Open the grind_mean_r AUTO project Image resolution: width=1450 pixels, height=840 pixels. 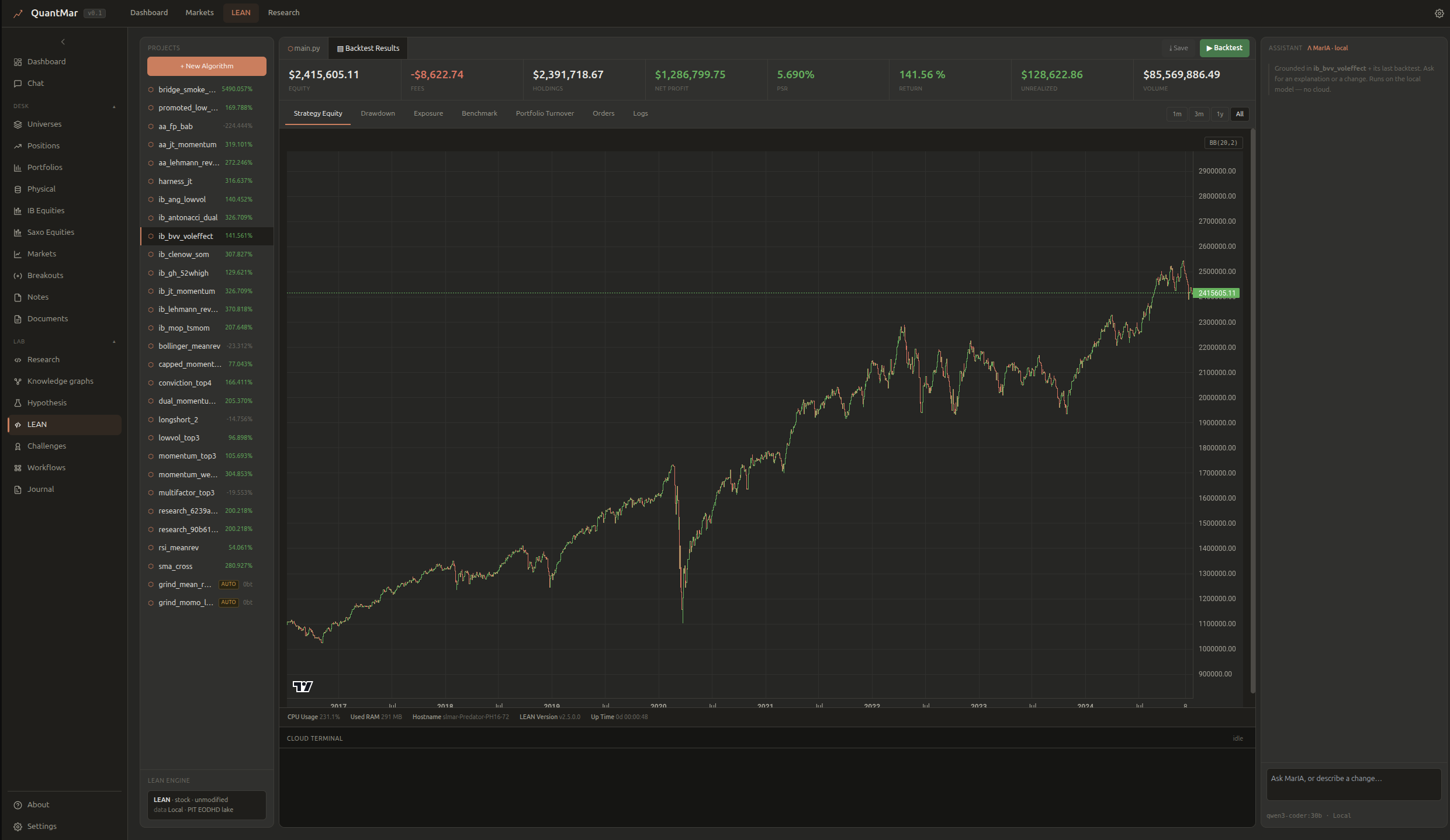point(206,584)
